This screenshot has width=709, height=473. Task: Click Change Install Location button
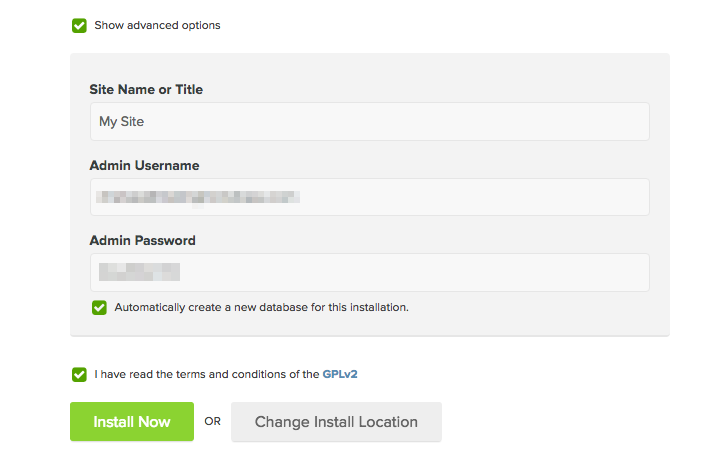pos(336,421)
